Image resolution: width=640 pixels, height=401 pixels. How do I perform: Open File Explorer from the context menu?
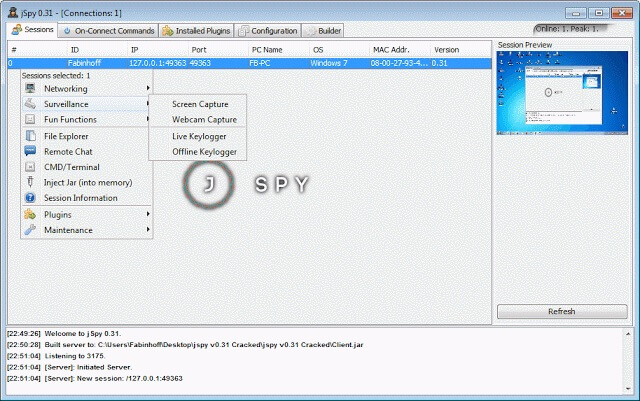(87, 136)
